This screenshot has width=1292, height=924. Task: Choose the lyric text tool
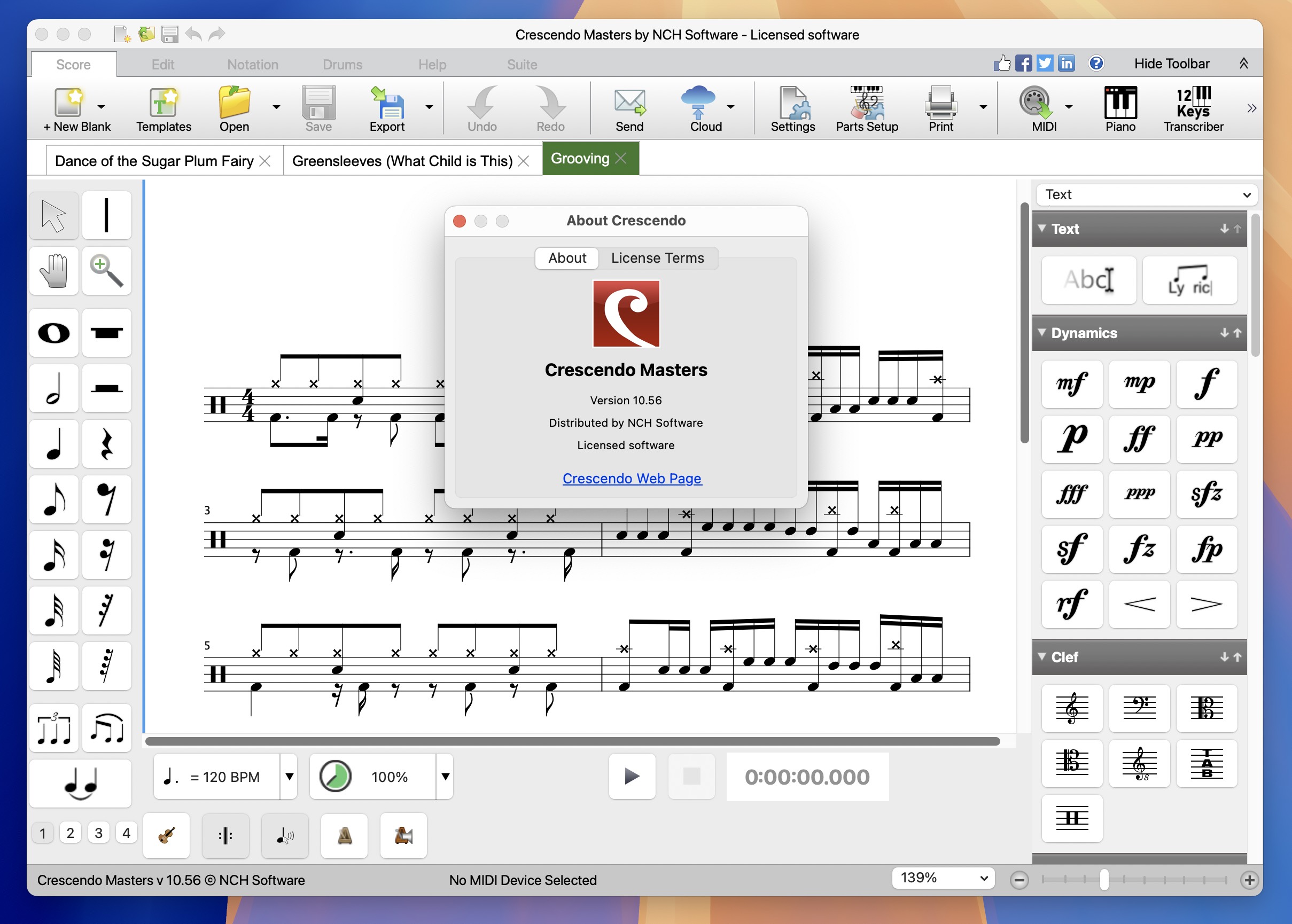pos(1189,280)
